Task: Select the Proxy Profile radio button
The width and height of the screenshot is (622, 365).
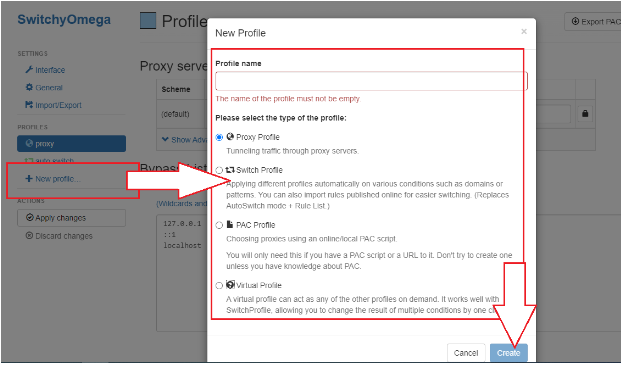Action: 219,137
